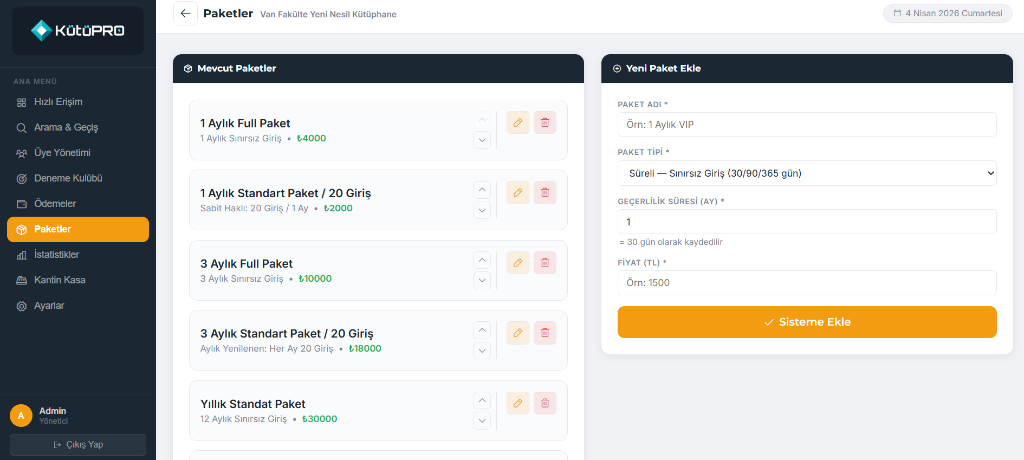Log out with Çıkış Yap
1024x460 pixels.
pyautogui.click(x=78, y=445)
